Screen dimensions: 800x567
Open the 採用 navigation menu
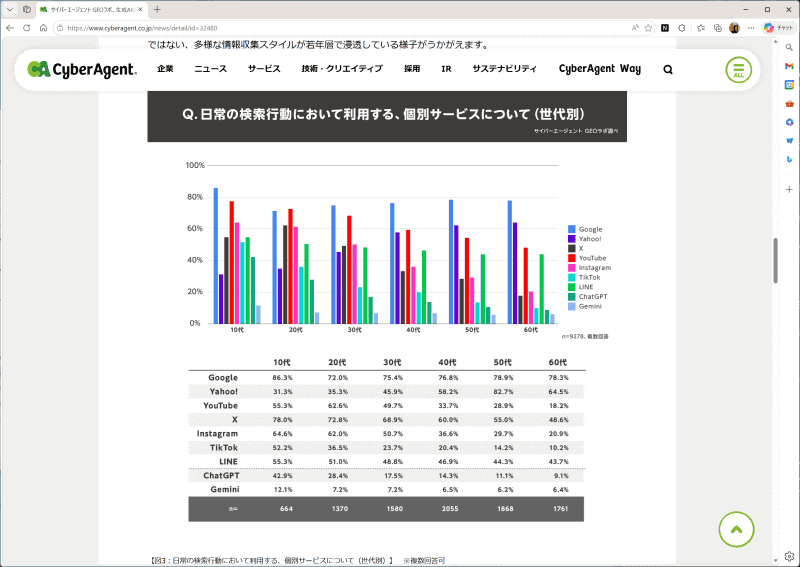[412, 68]
